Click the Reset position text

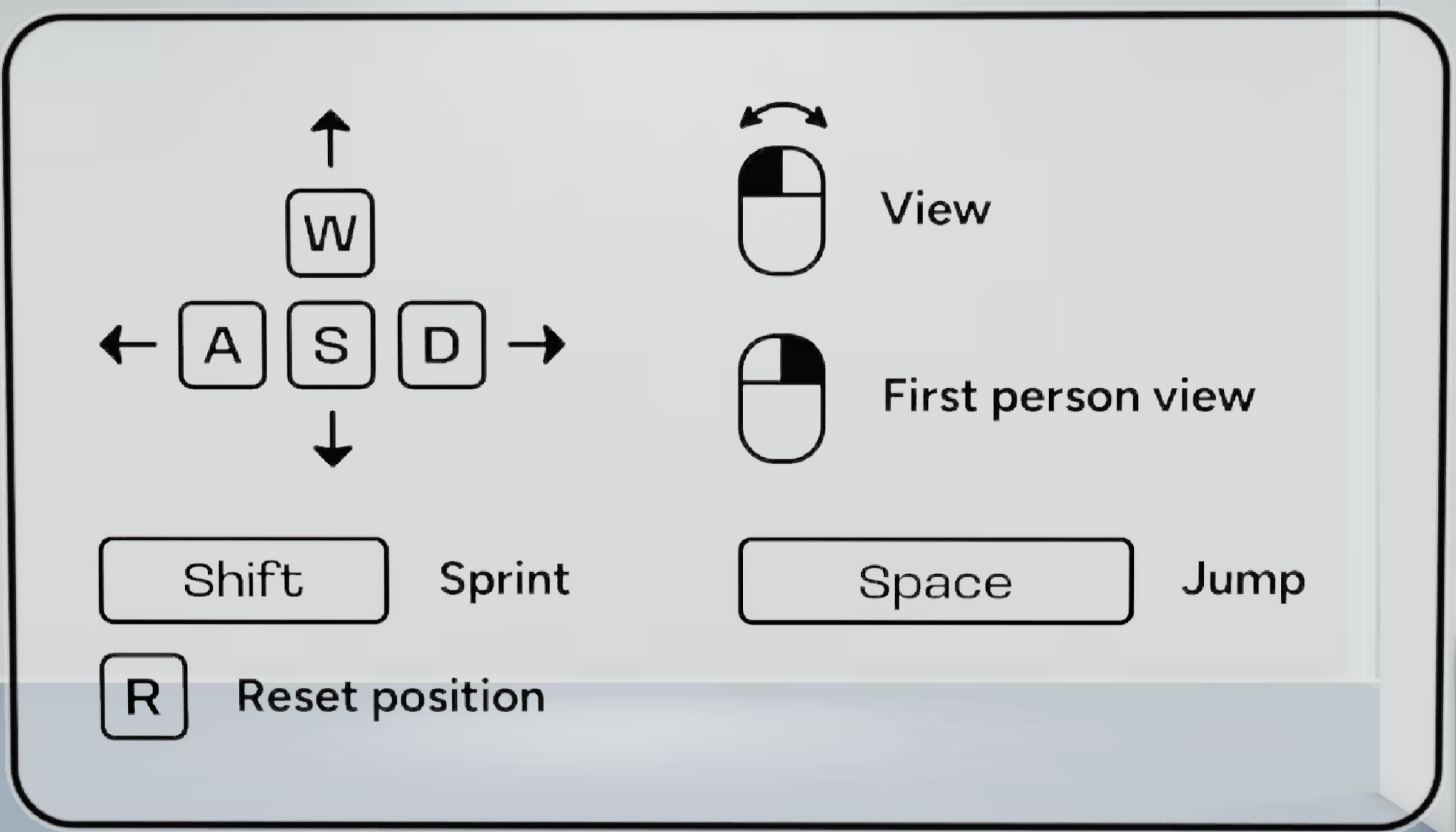click(391, 697)
